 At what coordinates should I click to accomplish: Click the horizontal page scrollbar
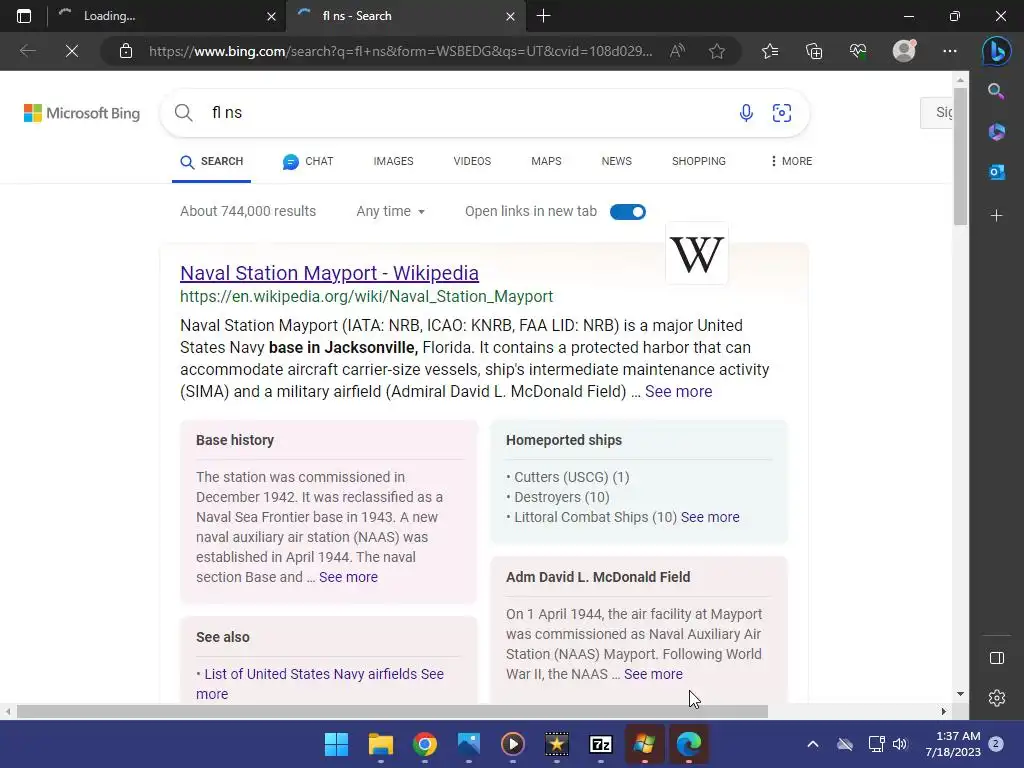pos(392,711)
